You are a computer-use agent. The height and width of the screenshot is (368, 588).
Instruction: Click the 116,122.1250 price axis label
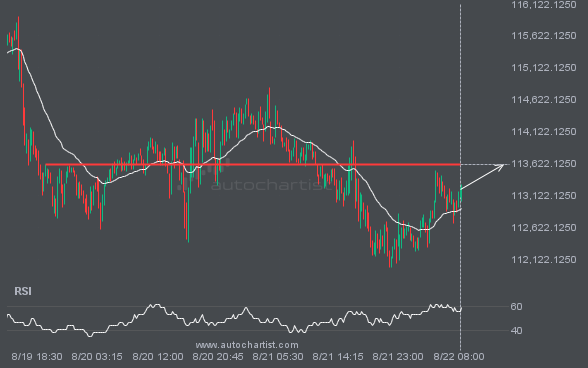click(x=544, y=5)
